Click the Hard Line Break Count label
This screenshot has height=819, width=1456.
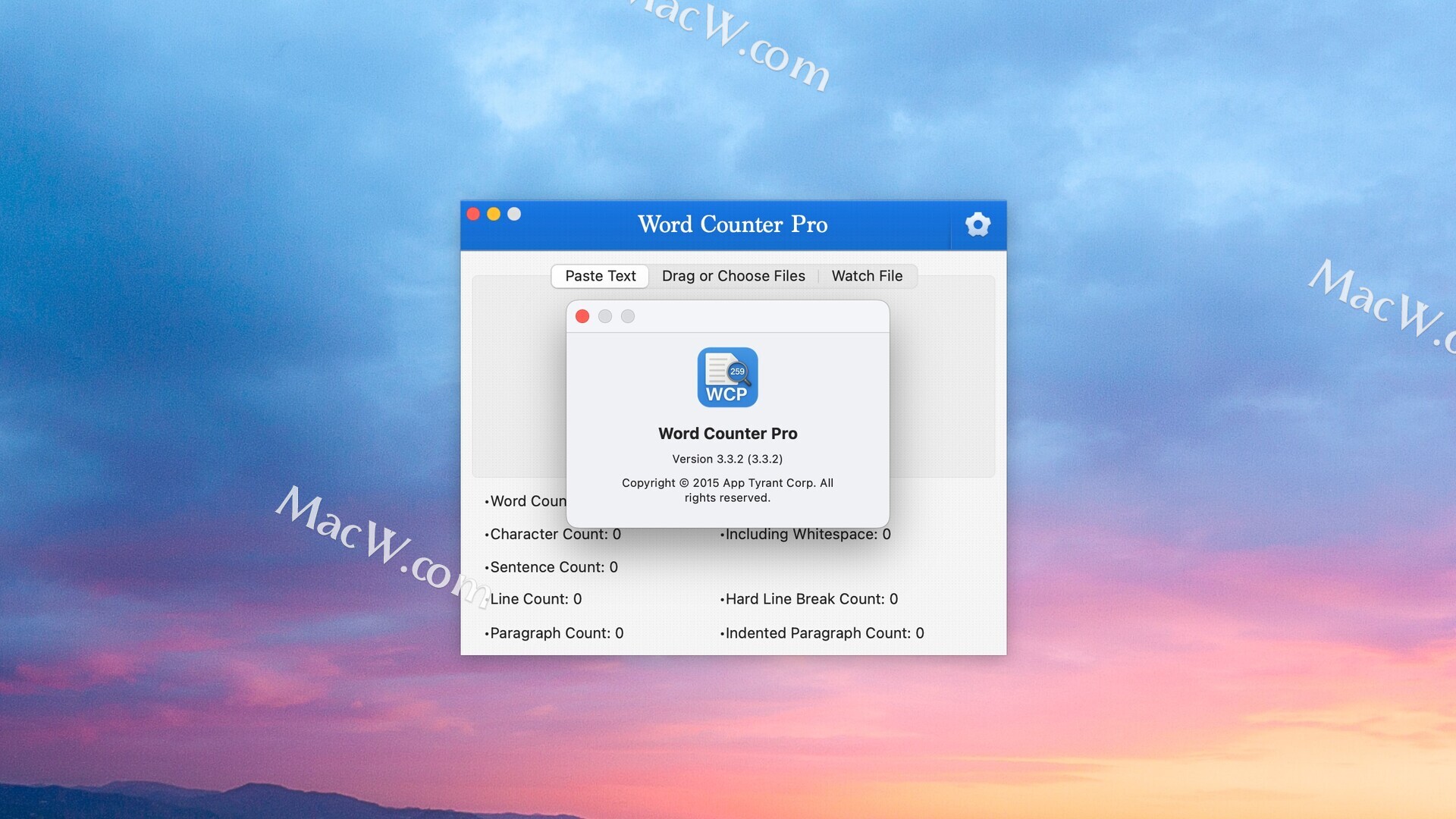[810, 599]
